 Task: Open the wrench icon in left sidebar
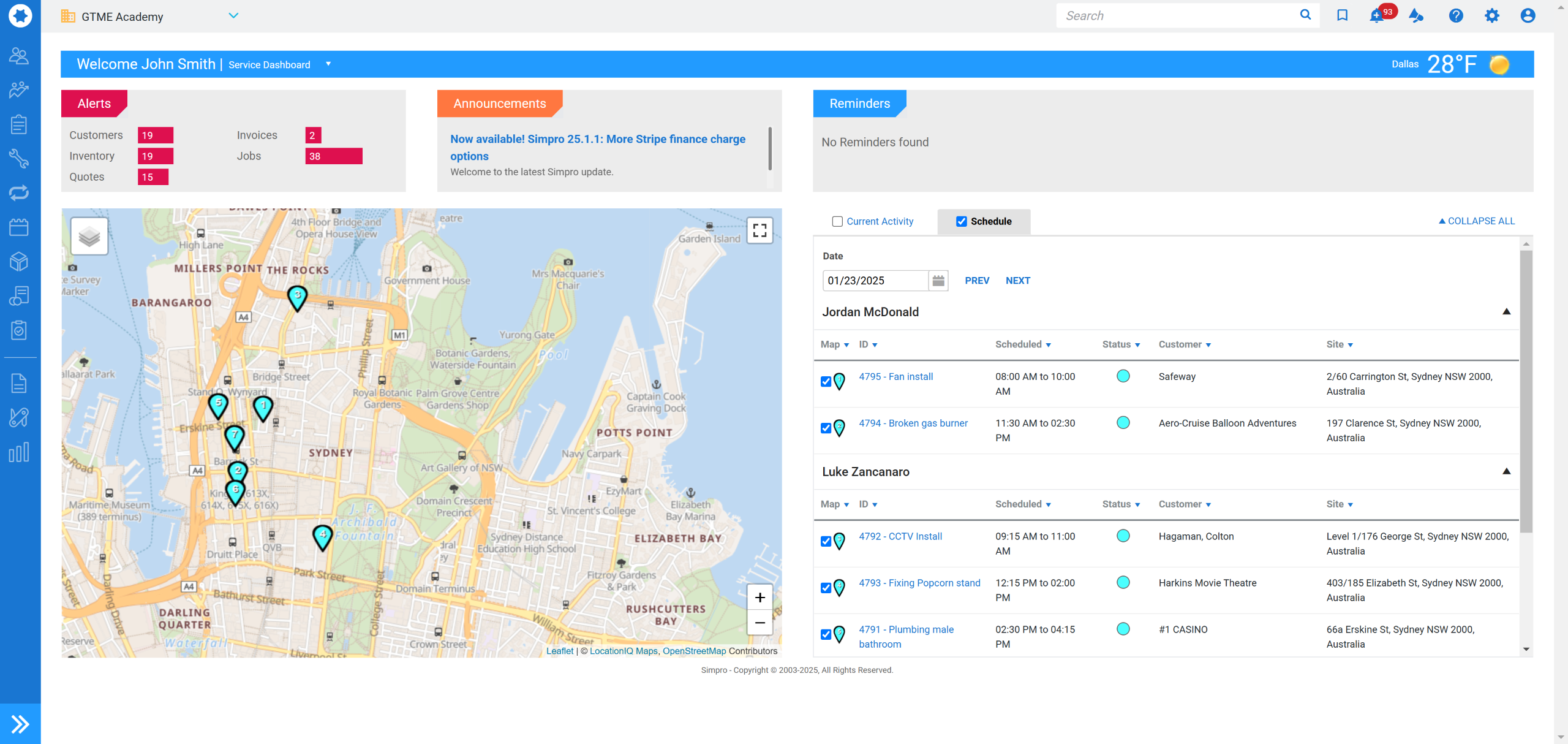point(19,159)
